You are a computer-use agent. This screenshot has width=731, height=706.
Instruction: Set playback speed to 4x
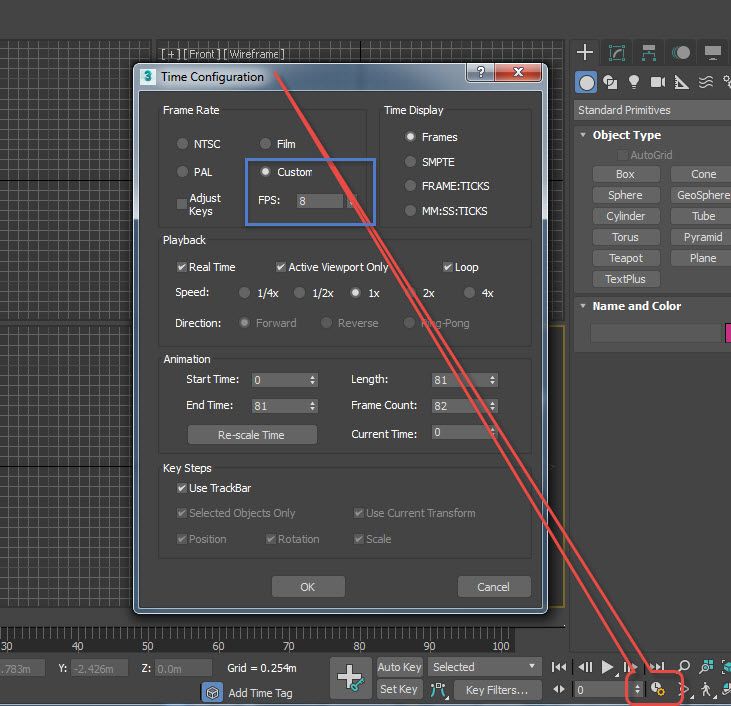coord(469,293)
